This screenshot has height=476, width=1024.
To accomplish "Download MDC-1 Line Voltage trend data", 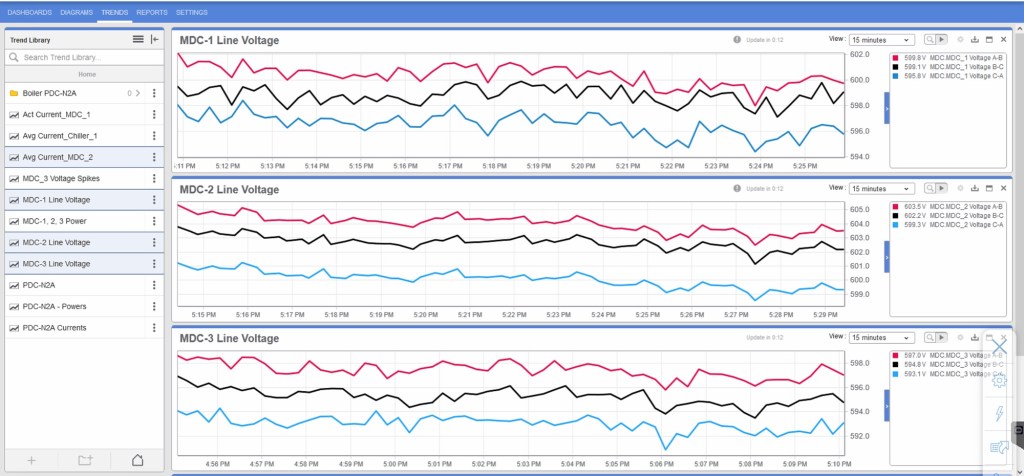I will tap(974, 39).
